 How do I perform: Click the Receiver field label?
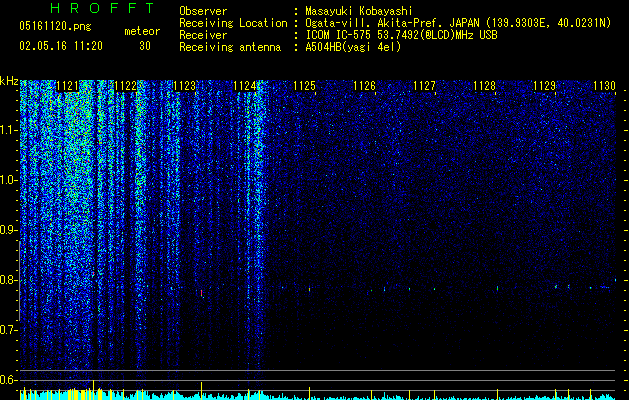point(203,35)
